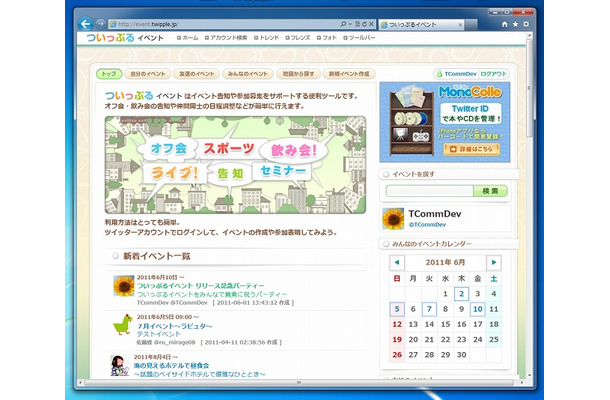
Task: Click the みんなのイベントカレンダー heading
Action: (431, 244)
